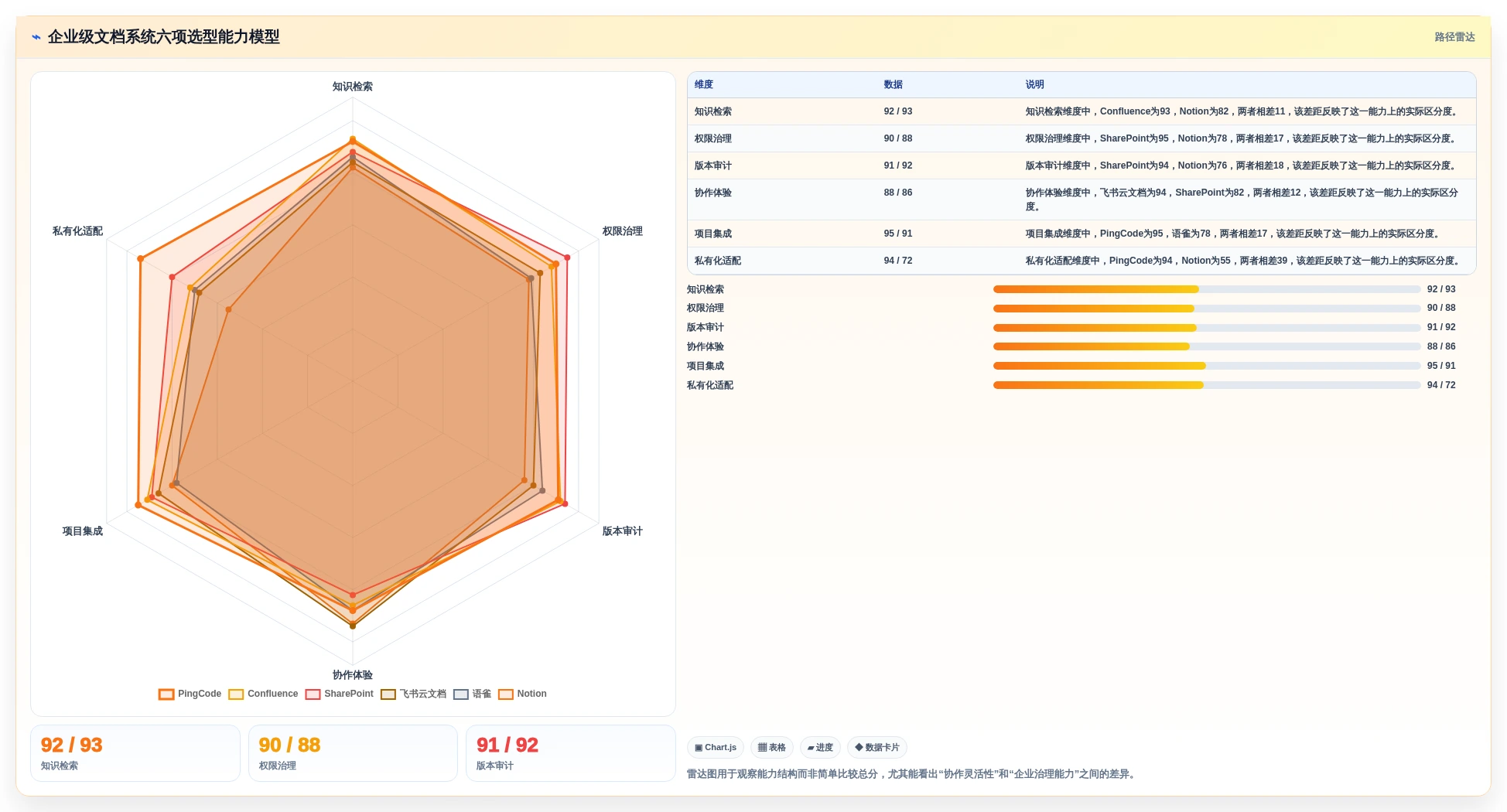Click the 项目集成 progress bar
Viewport: 1507px width, 812px height.
click(1207, 366)
